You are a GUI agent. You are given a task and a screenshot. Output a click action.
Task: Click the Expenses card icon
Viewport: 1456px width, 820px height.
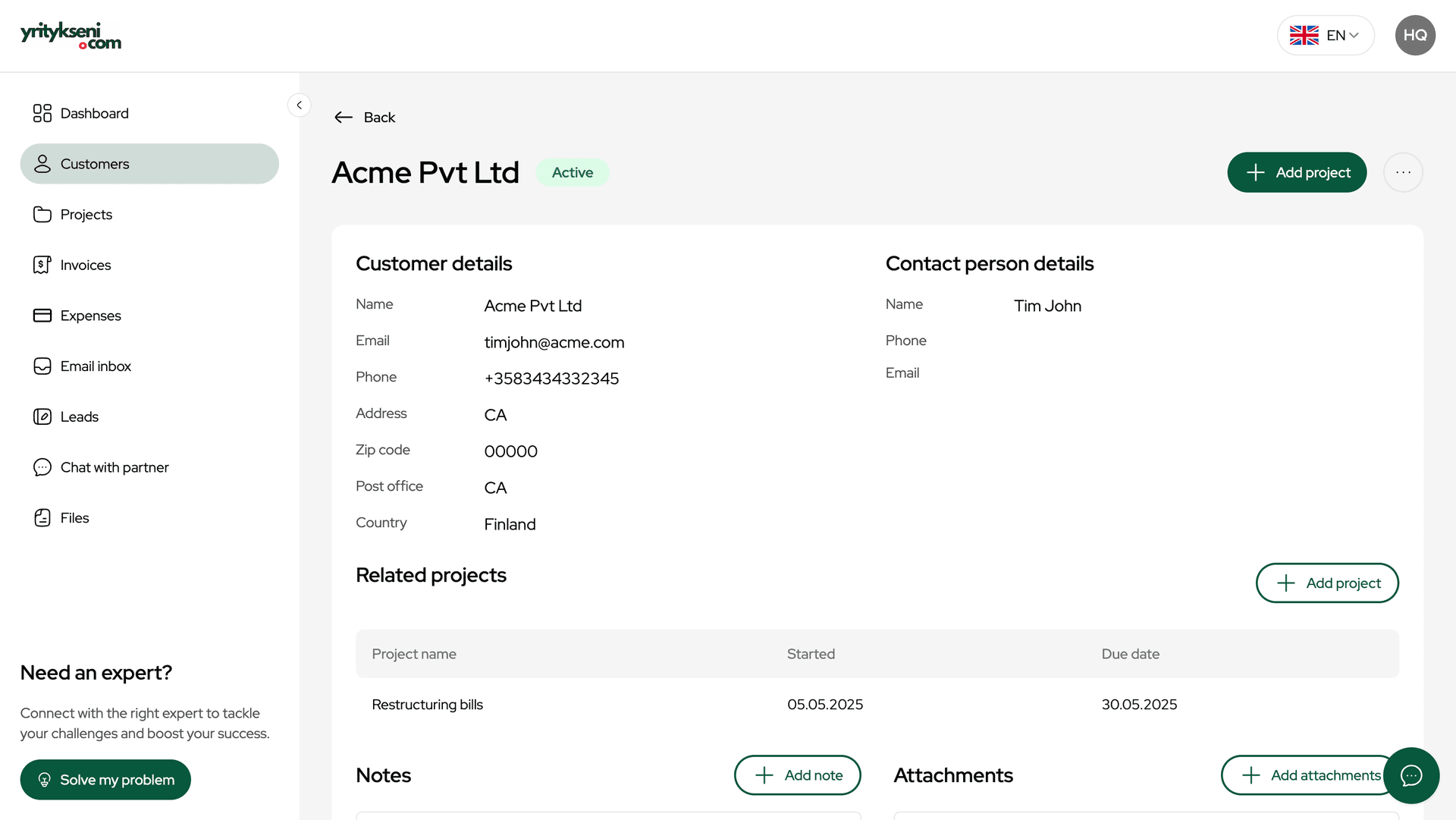42,316
